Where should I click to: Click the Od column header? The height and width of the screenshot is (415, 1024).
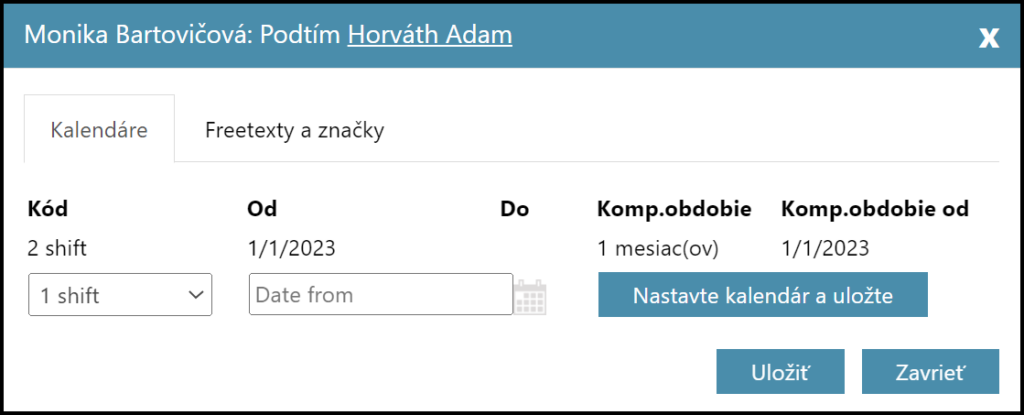point(261,210)
